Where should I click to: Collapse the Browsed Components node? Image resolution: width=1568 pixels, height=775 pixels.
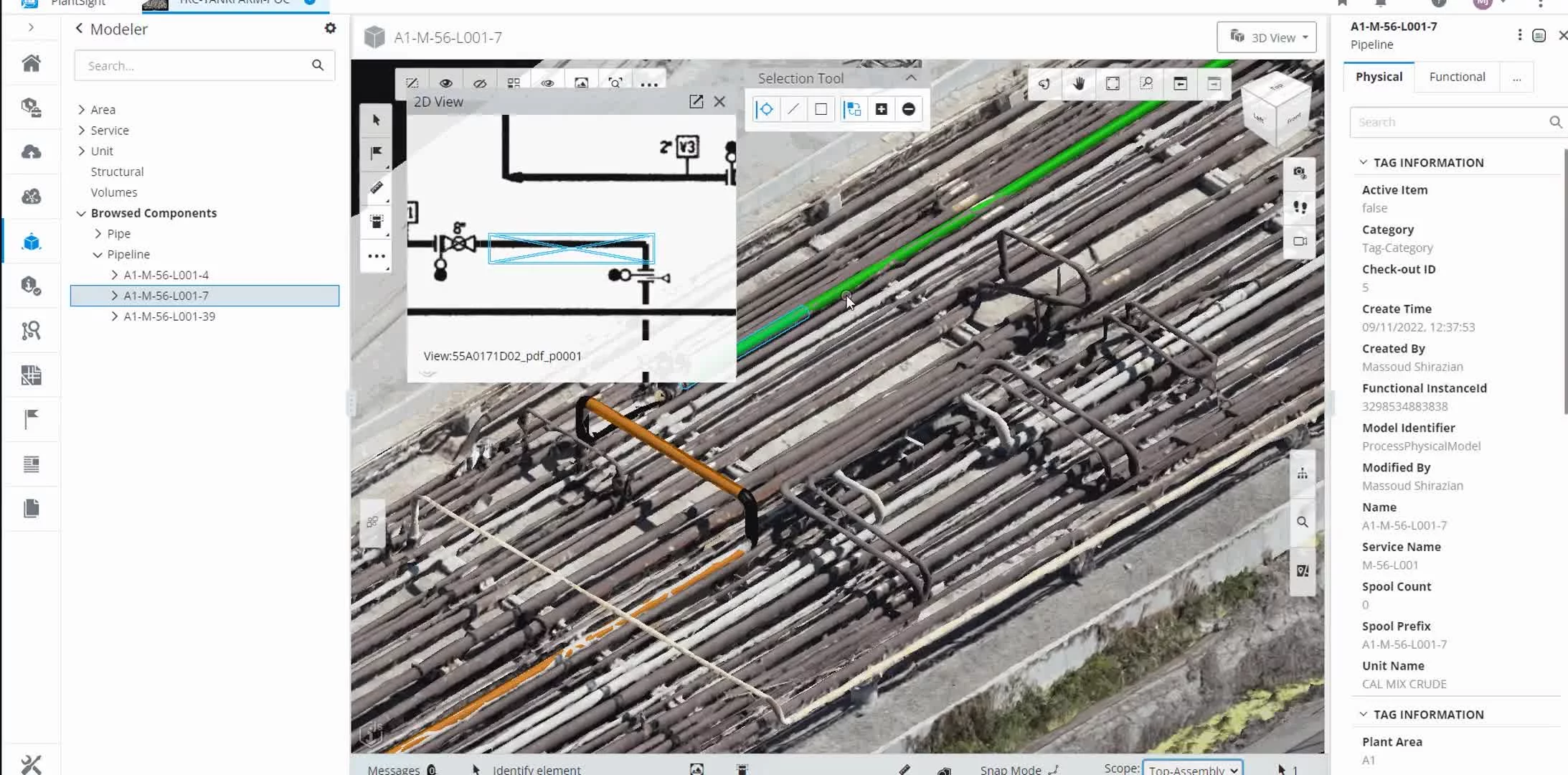click(x=81, y=213)
